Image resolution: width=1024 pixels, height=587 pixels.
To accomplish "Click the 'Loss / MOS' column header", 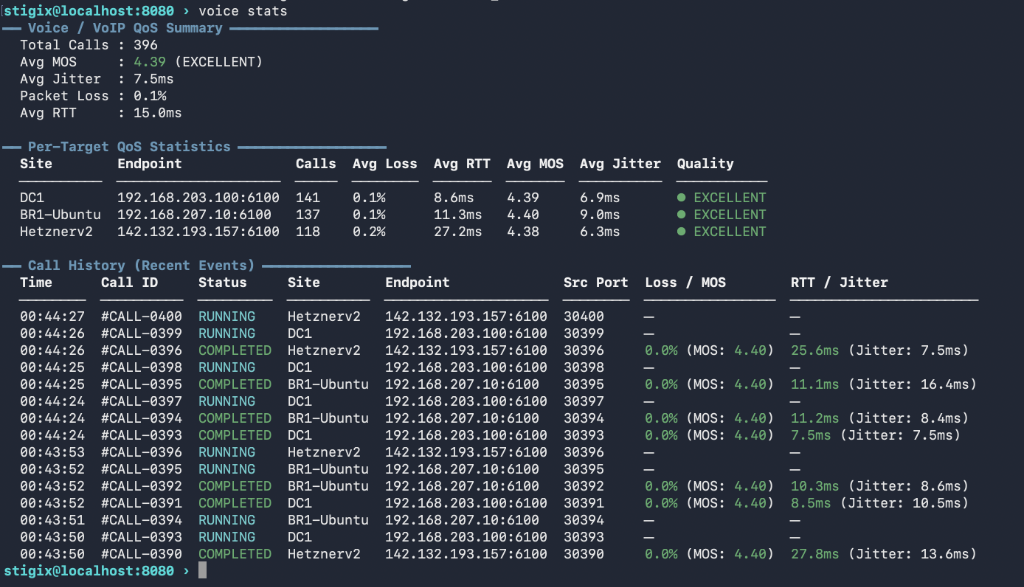I will 685,283.
